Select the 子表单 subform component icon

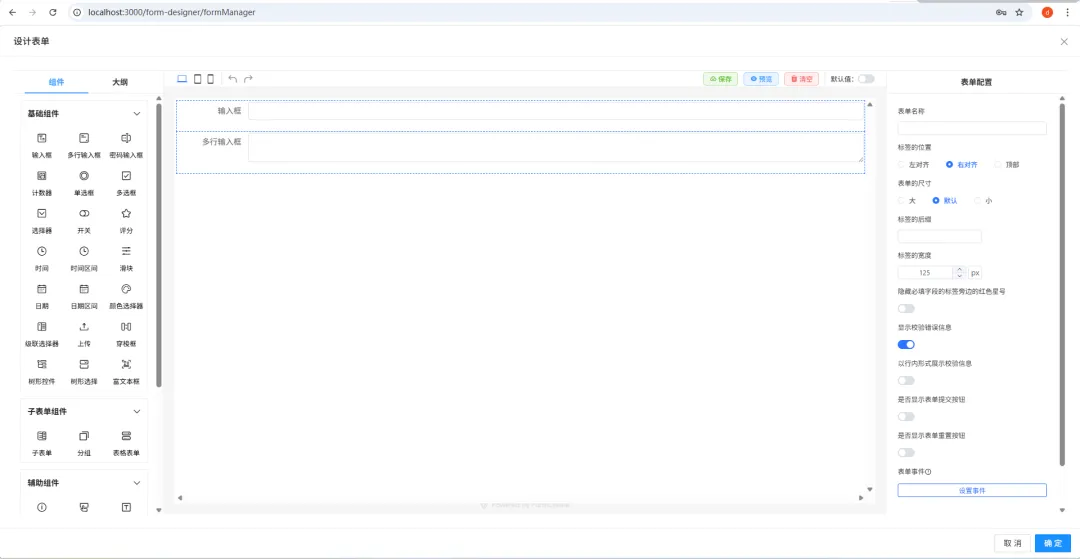coord(41,436)
